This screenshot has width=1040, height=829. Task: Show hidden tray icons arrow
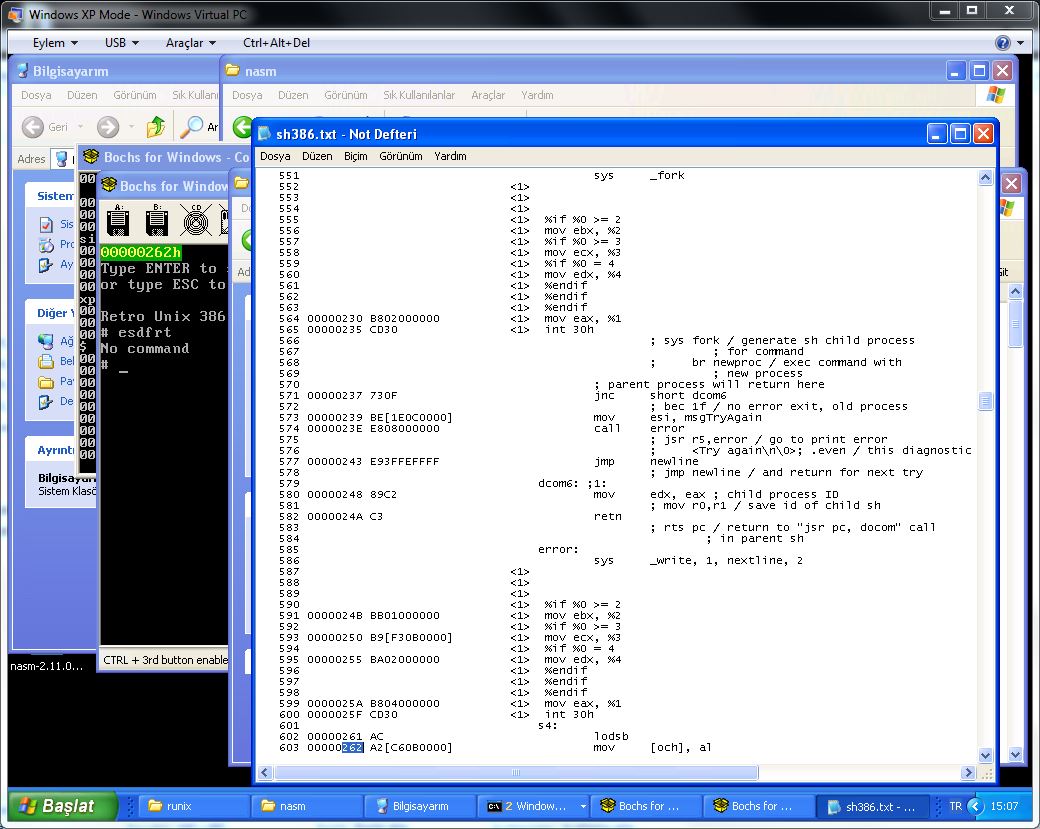[x=975, y=806]
